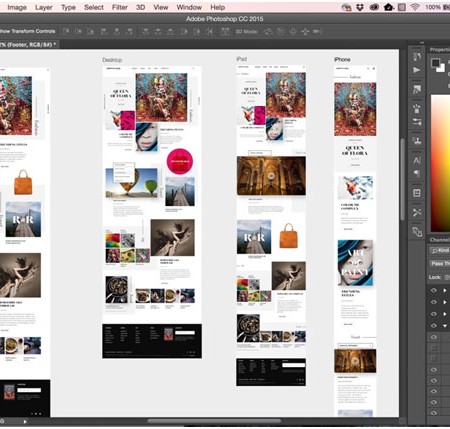Expand the topmost collapsed layer group arrow

[x=445, y=290]
